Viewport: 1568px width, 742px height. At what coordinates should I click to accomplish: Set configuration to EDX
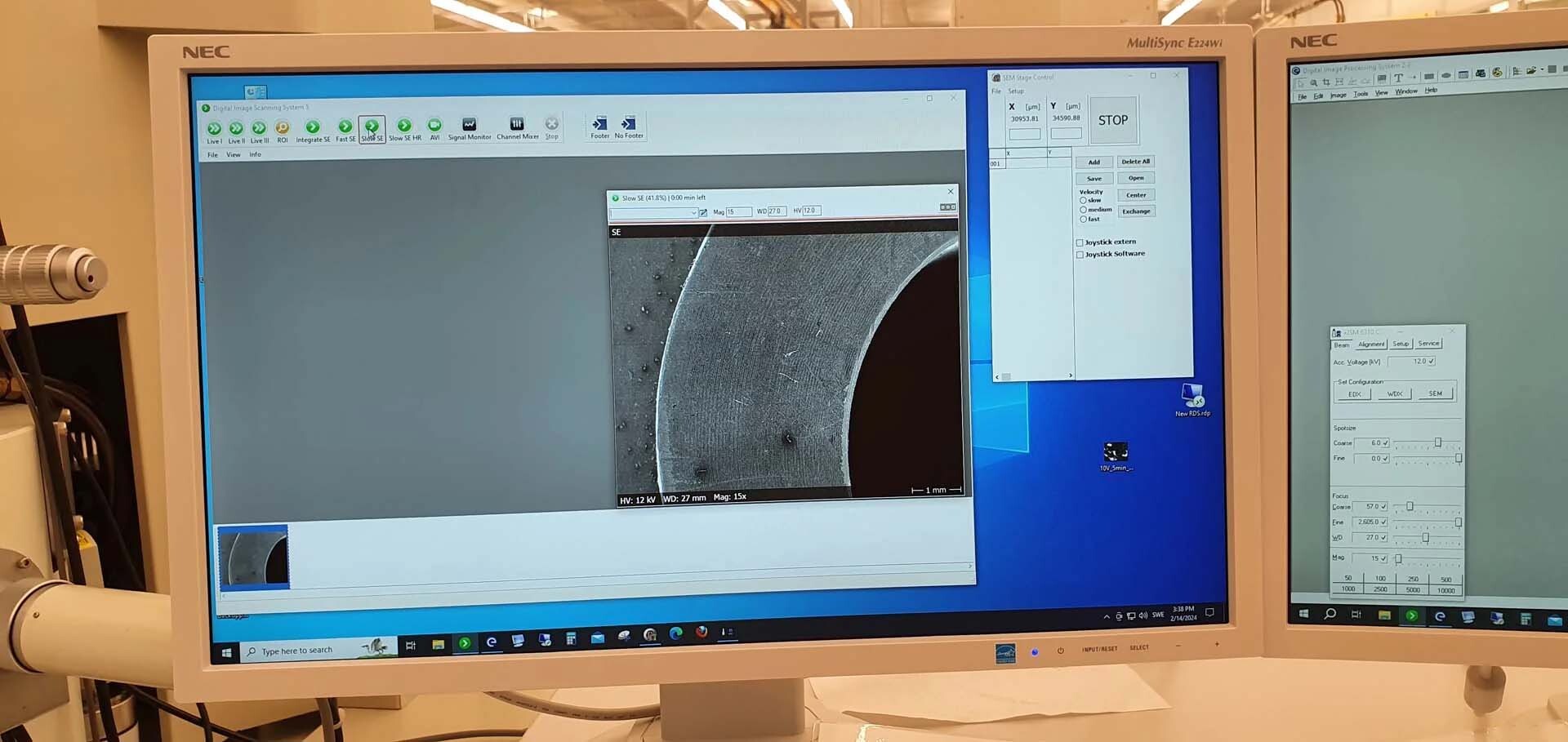tap(1354, 394)
